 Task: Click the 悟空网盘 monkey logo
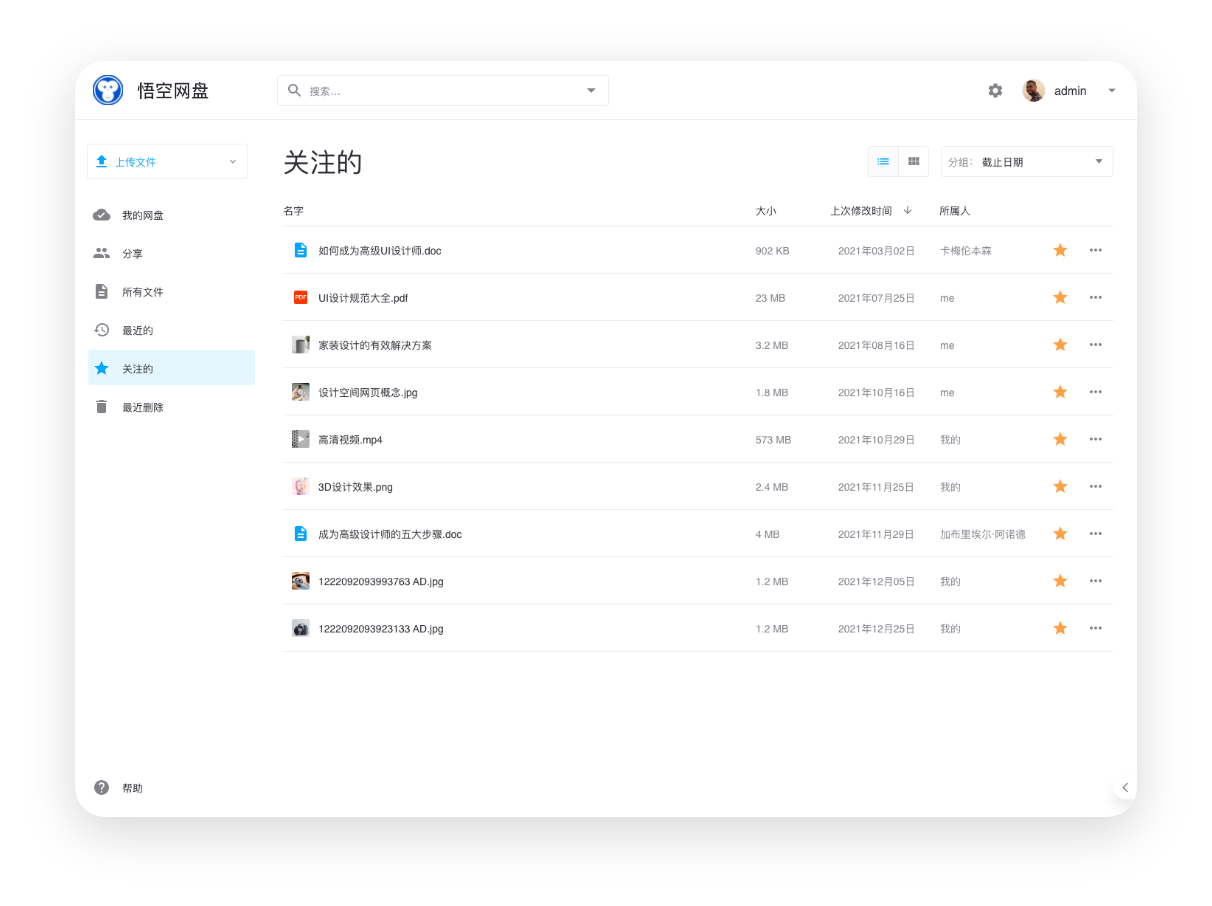click(x=108, y=90)
